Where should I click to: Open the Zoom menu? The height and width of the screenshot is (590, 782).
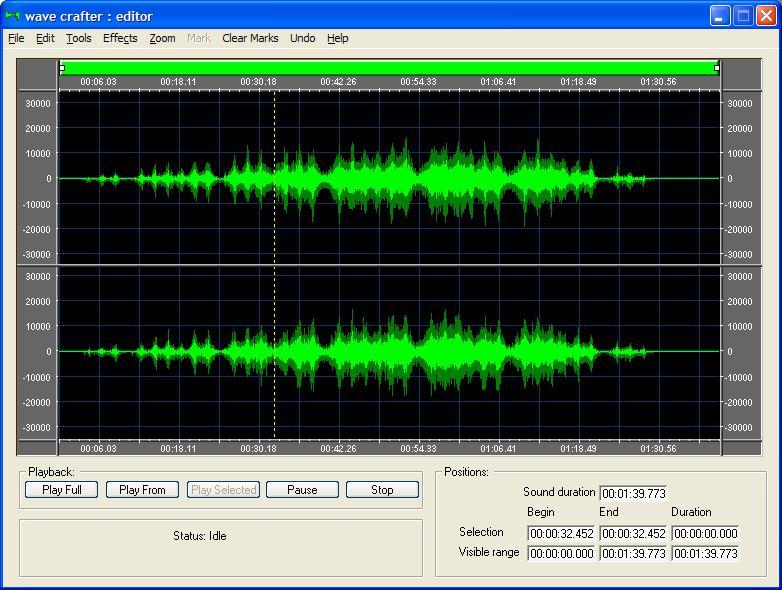point(162,38)
